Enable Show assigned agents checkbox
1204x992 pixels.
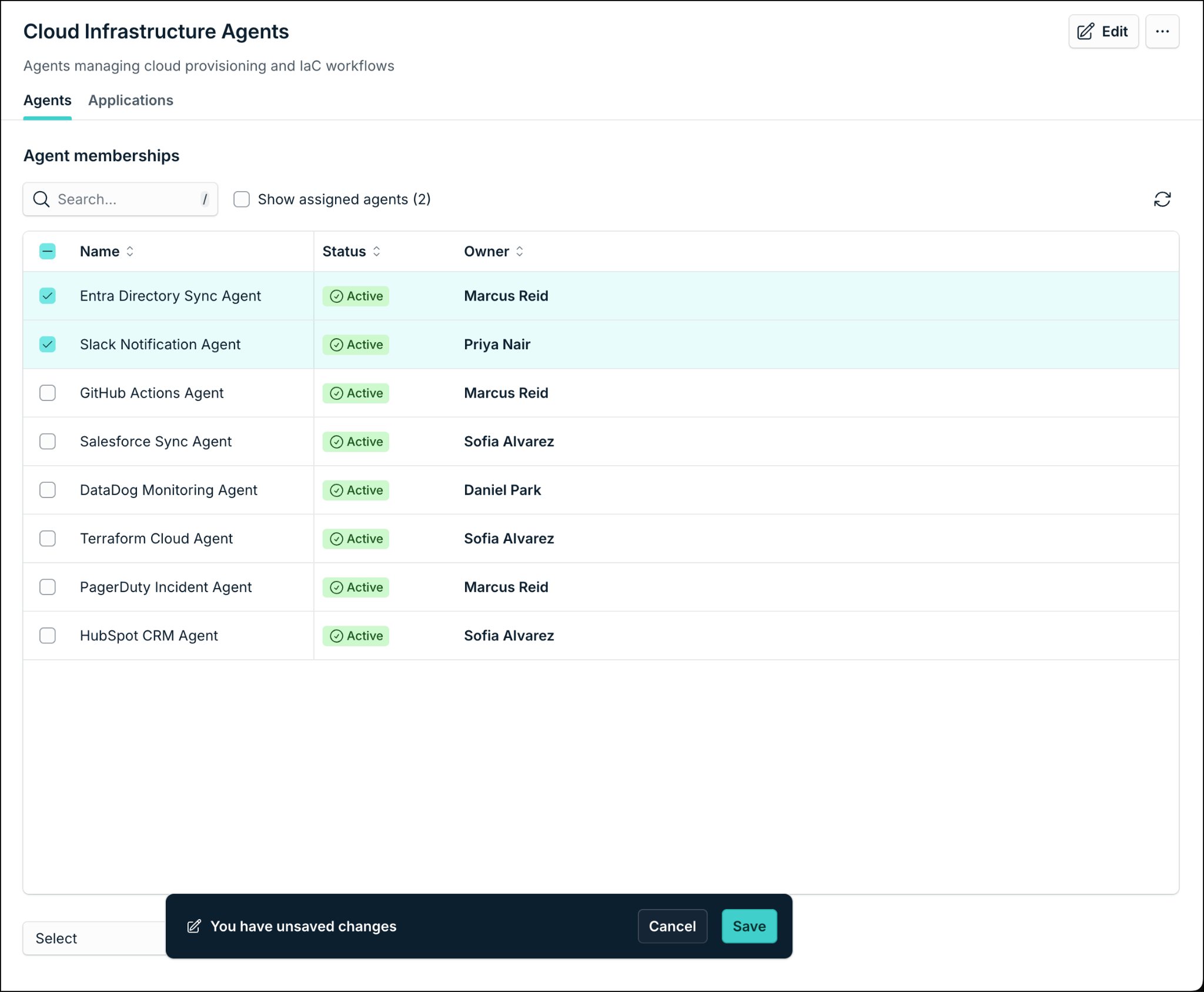(x=242, y=199)
